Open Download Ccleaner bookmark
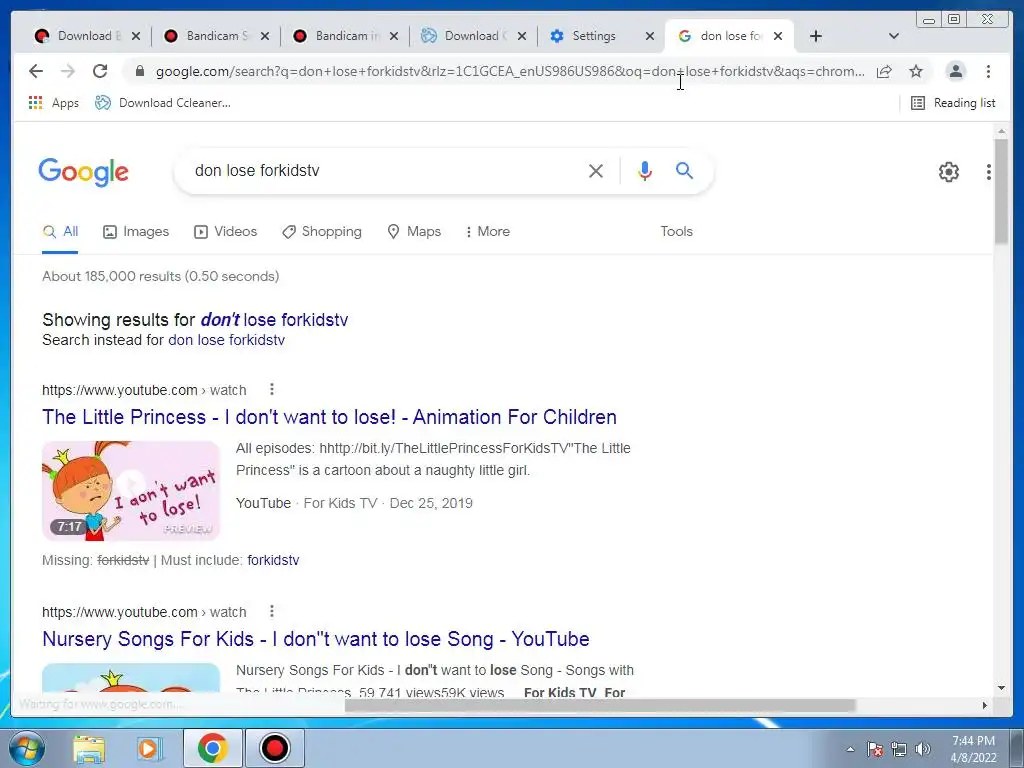The image size is (1024, 768). pos(163,103)
